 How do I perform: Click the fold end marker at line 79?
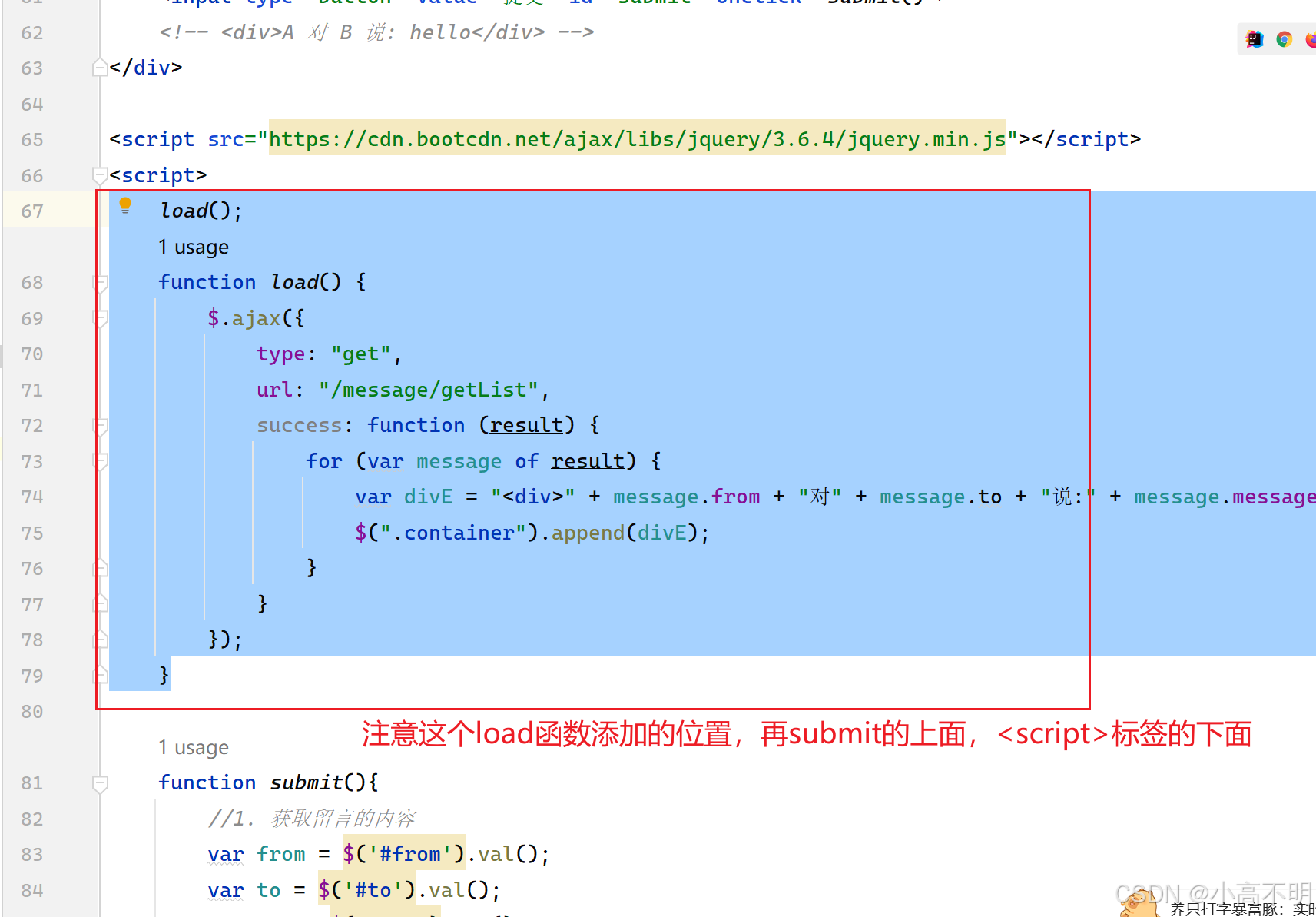100,676
